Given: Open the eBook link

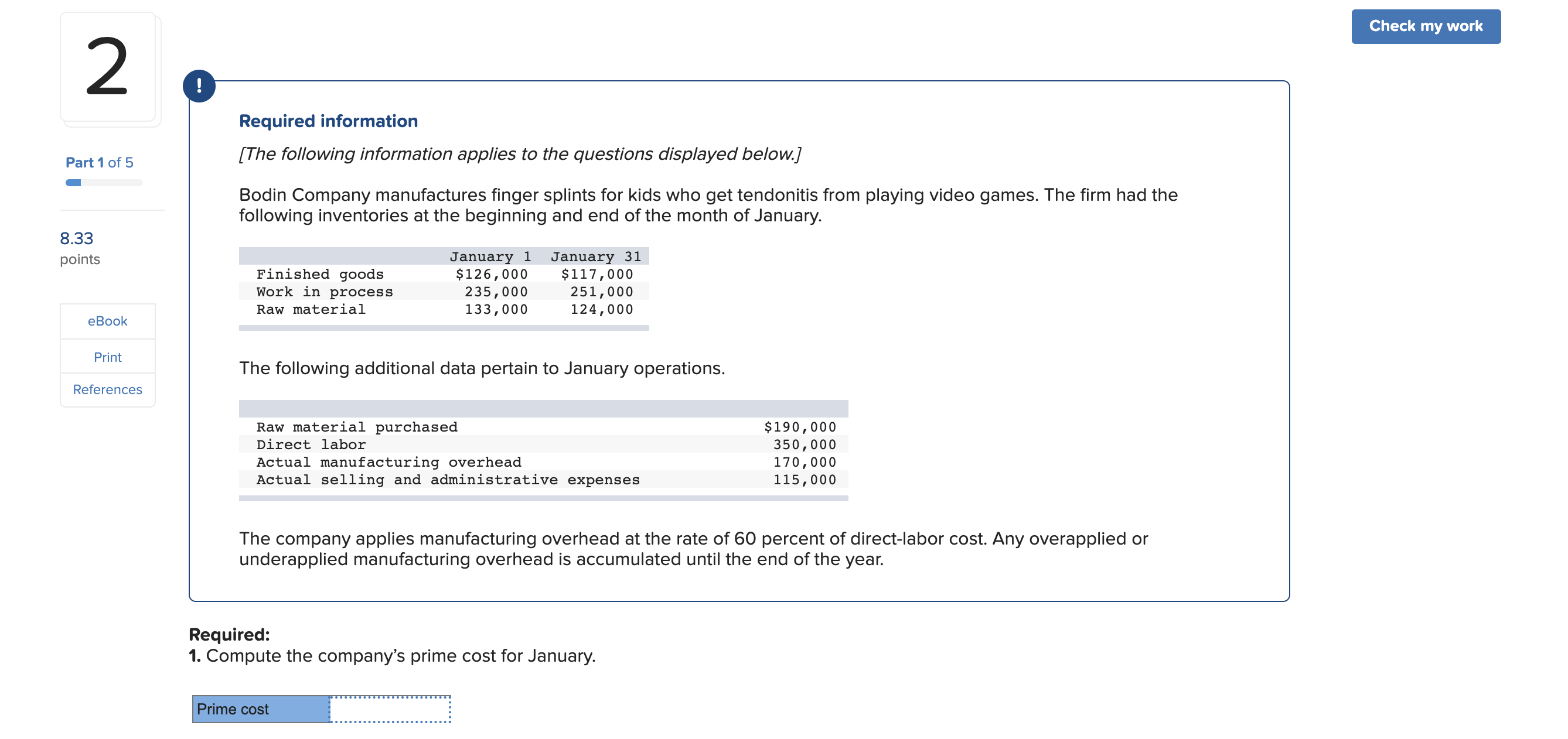Looking at the screenshot, I should [x=107, y=321].
